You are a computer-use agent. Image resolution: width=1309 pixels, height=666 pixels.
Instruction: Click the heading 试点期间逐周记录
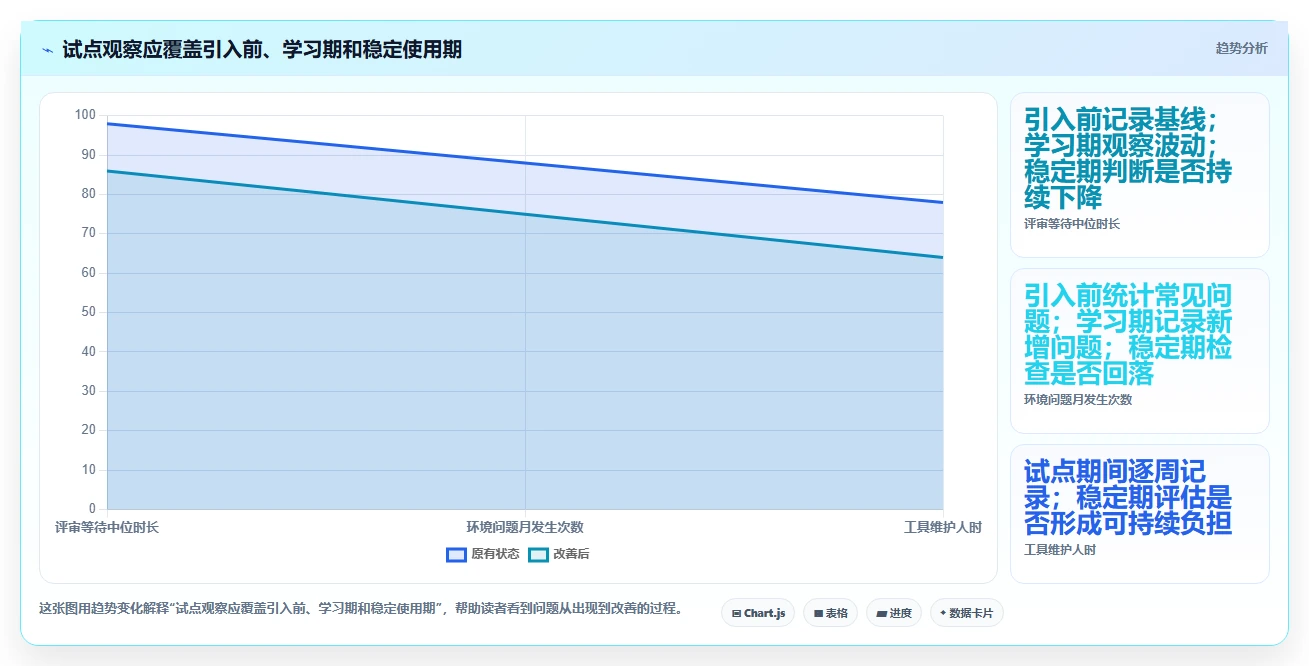point(1128,497)
